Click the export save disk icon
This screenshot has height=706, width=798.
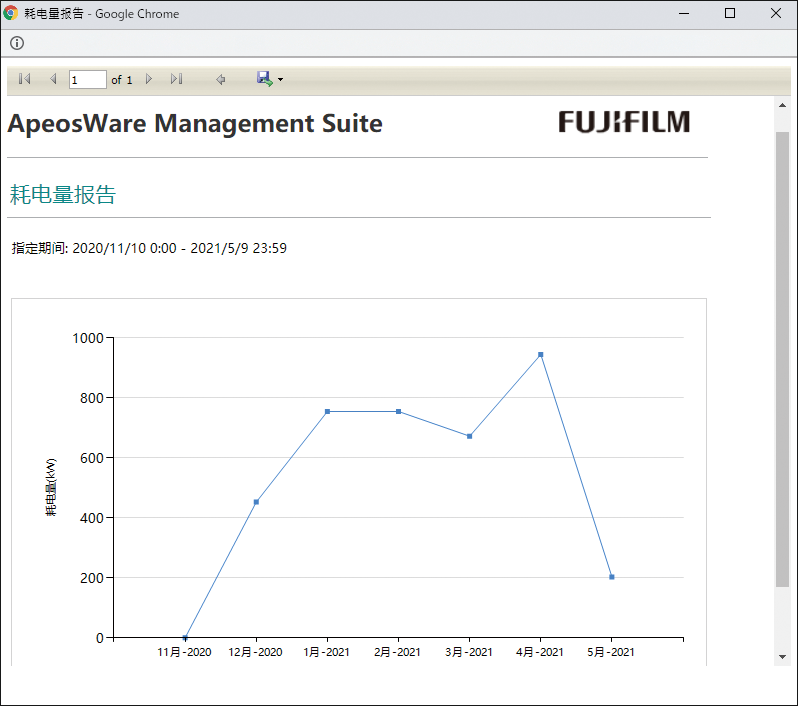pyautogui.click(x=264, y=78)
